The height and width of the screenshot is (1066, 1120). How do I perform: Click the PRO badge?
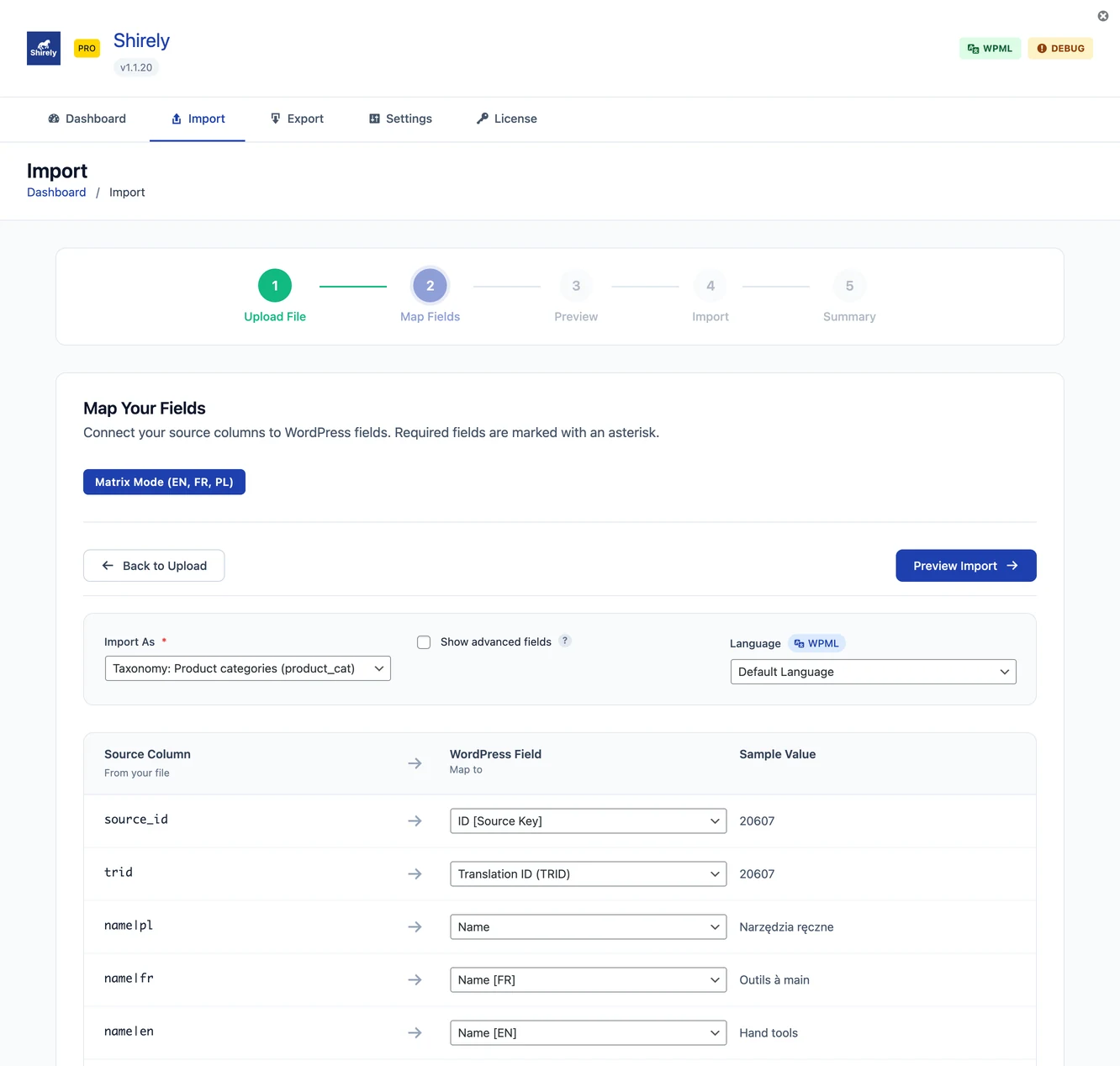pos(87,49)
